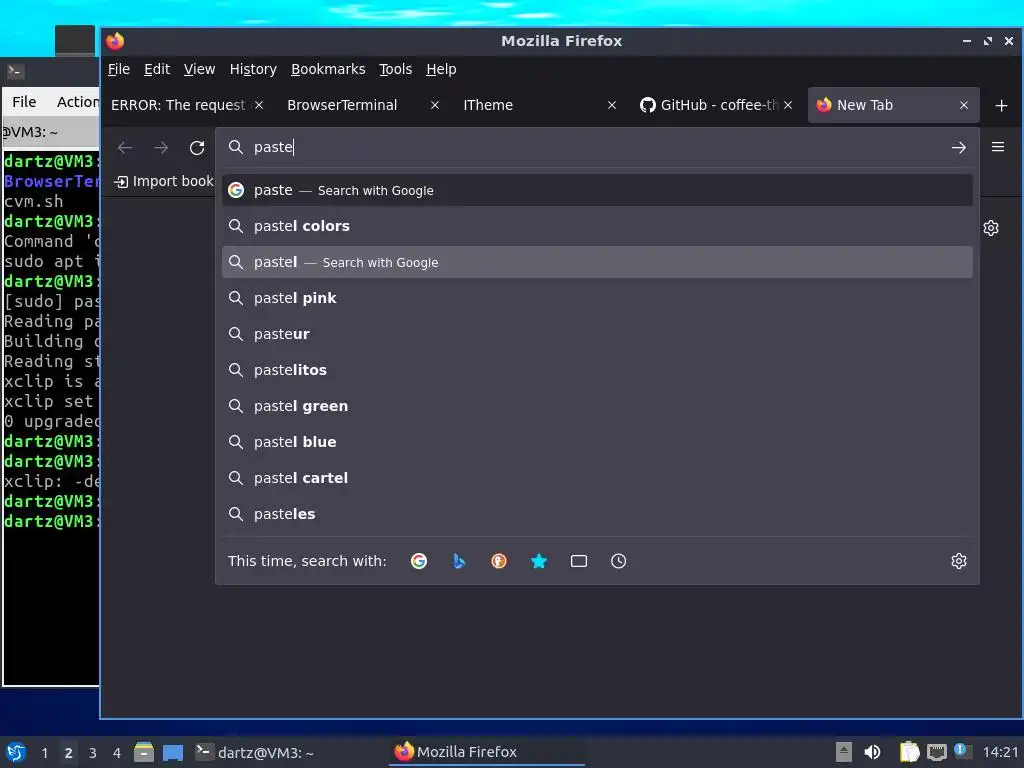
Task: Search history with the clock icon
Action: (x=618, y=561)
